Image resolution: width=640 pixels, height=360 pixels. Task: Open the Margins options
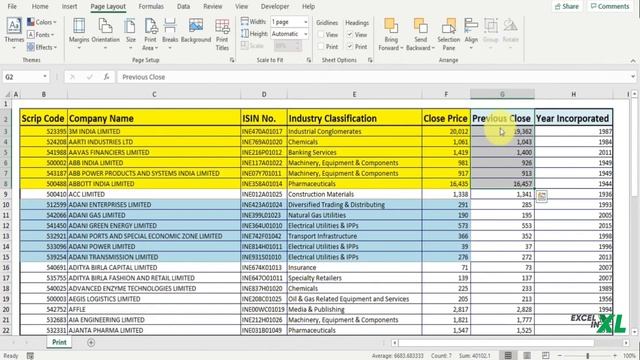pyautogui.click(x=79, y=34)
